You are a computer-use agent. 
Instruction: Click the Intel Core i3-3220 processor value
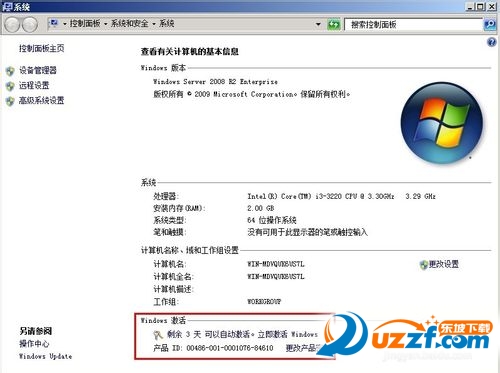tap(341, 196)
